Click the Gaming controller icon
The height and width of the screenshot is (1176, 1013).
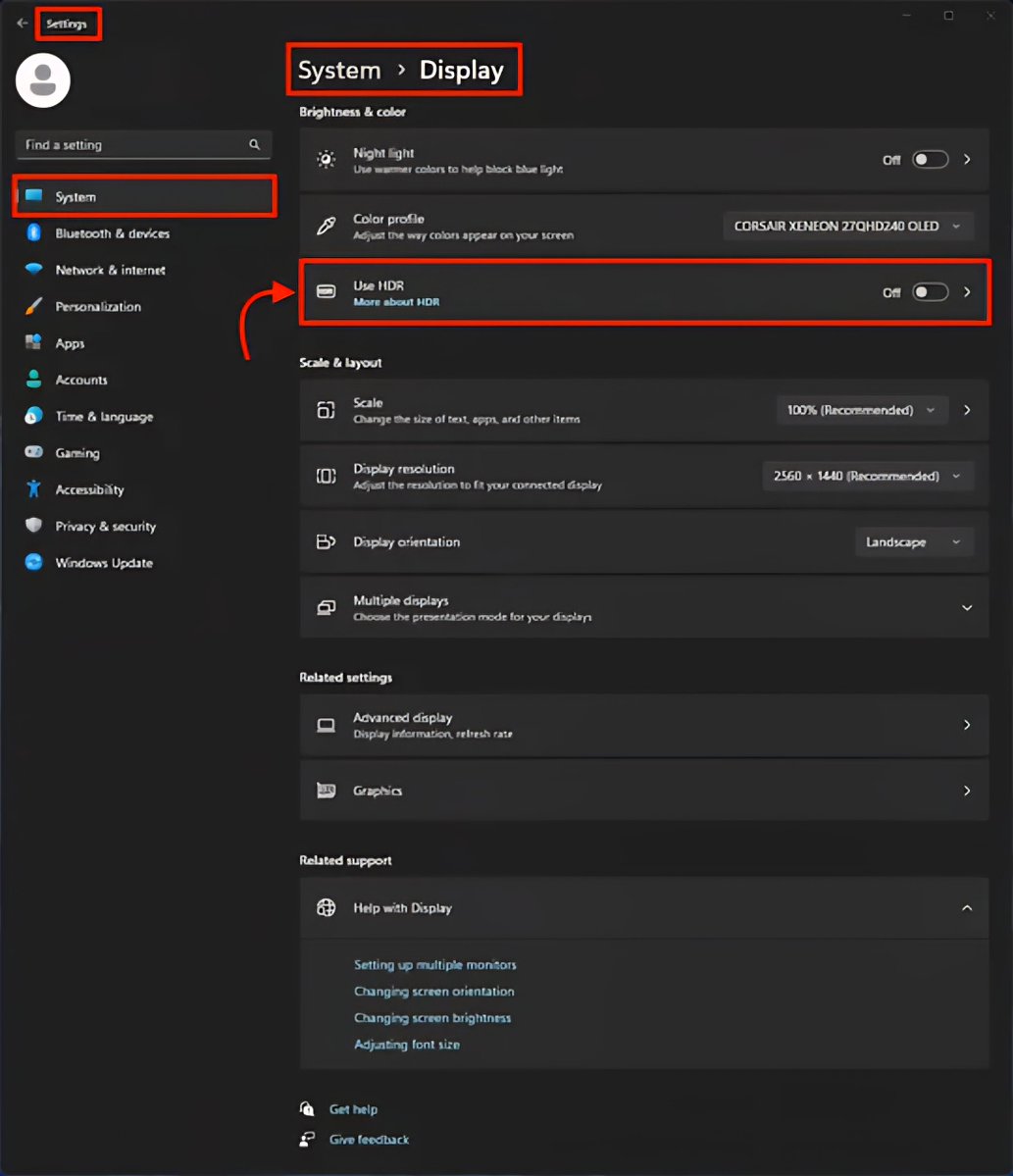click(33, 452)
